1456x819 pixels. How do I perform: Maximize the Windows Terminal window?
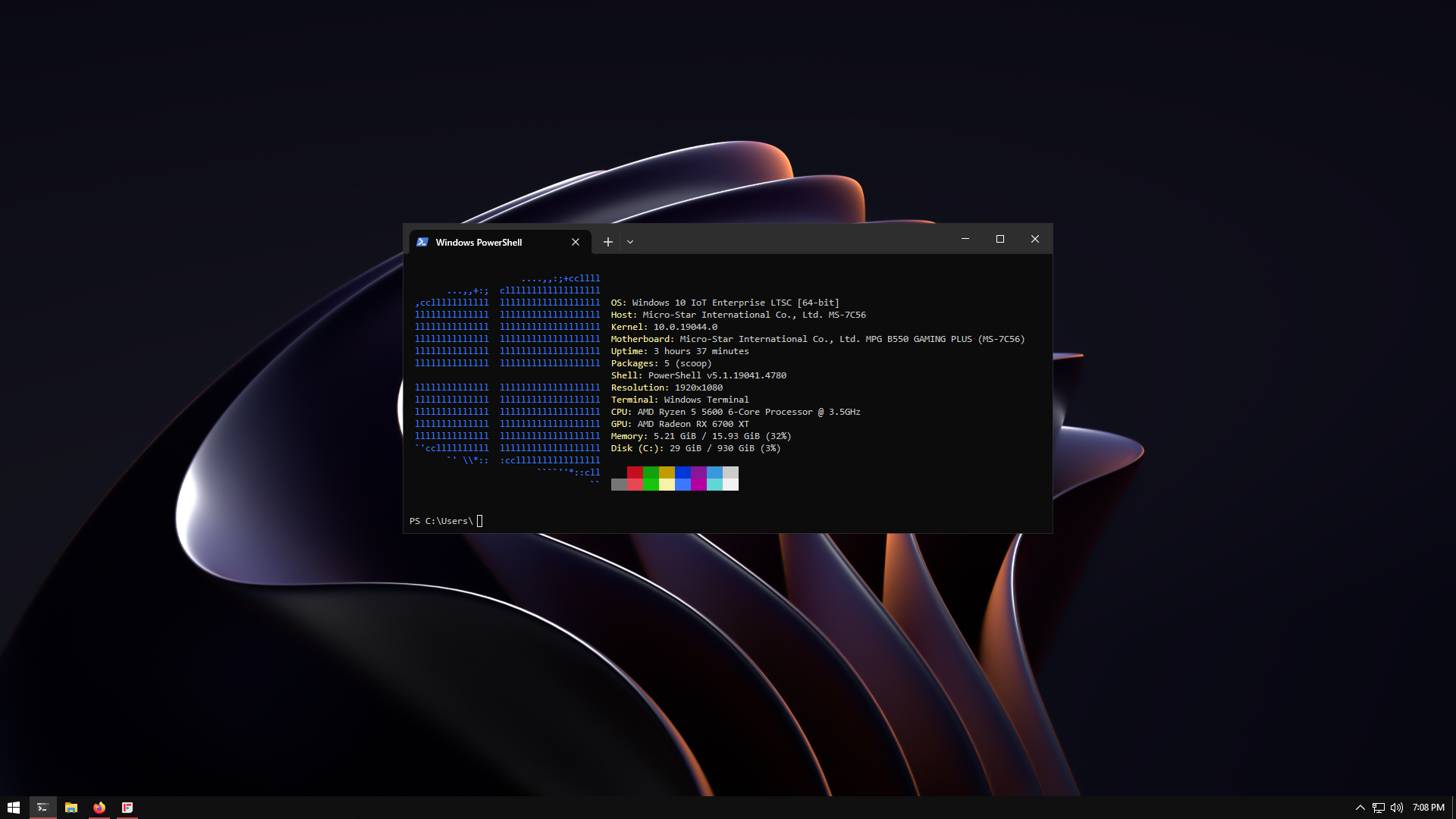pyautogui.click(x=1000, y=239)
